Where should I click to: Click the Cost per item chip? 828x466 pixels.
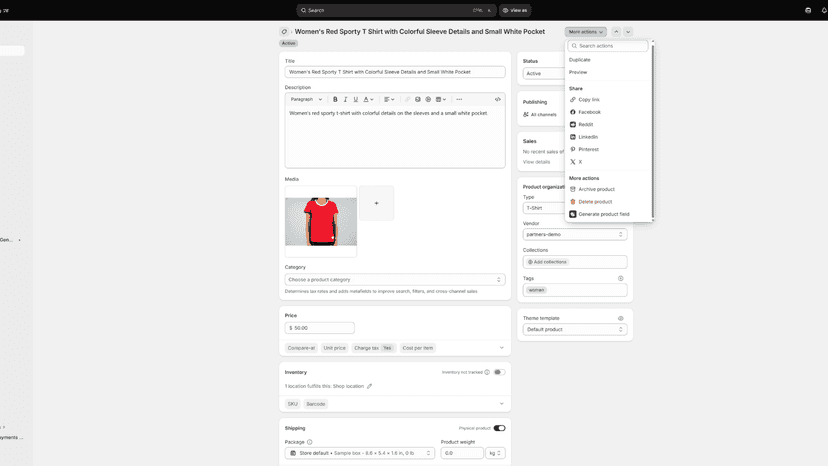click(417, 348)
